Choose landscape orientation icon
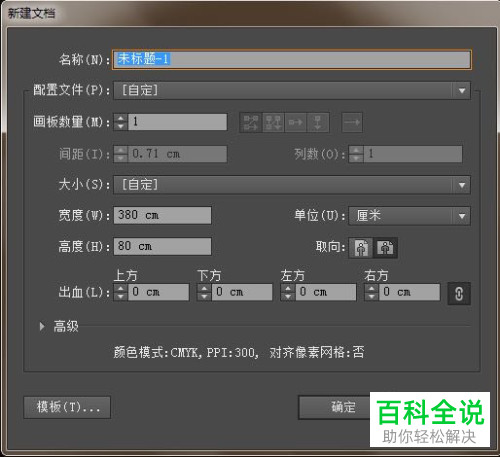 tap(386, 248)
